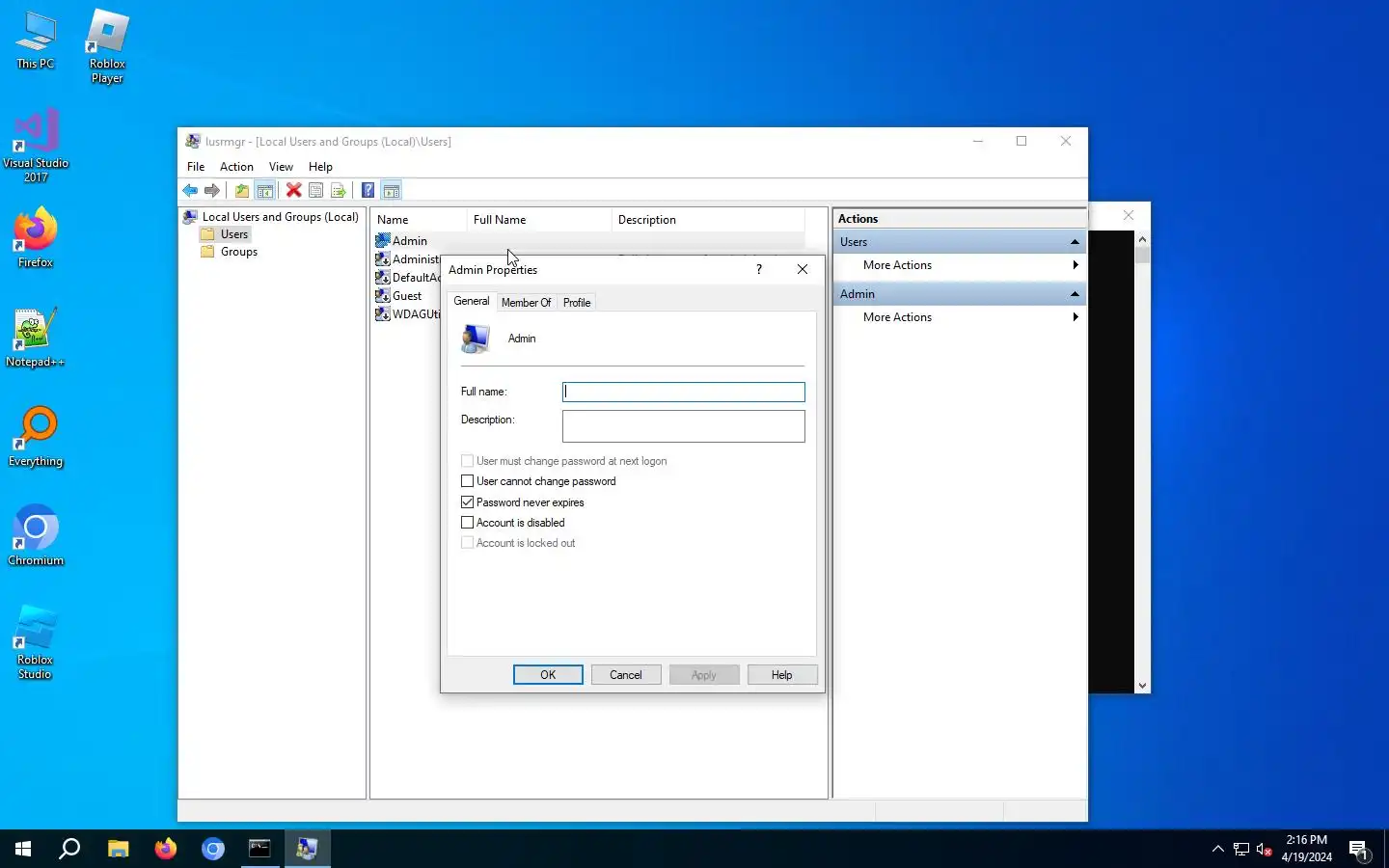Click the muted volume tray icon
The height and width of the screenshot is (868, 1389).
tap(1265, 850)
